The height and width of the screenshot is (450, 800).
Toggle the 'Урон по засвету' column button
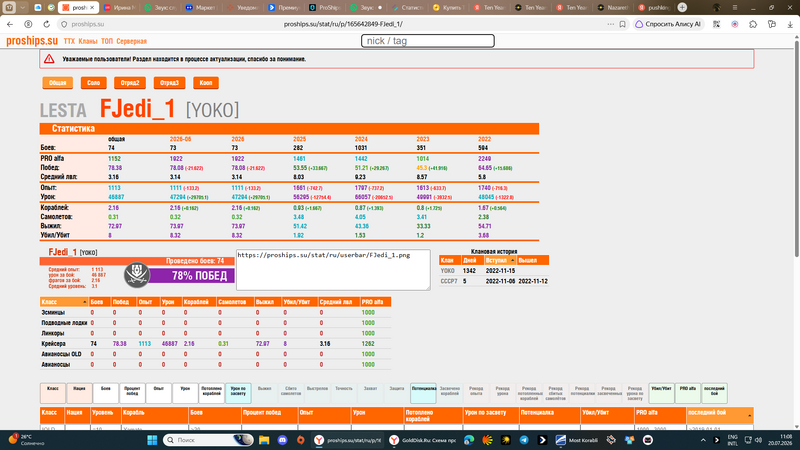click(x=238, y=393)
